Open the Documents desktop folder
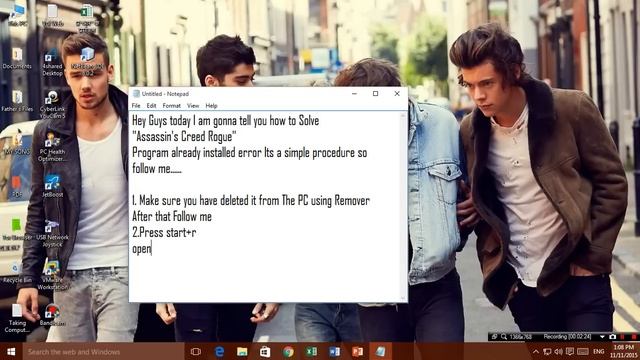Viewport: 640px width, 360px height. (x=17, y=58)
